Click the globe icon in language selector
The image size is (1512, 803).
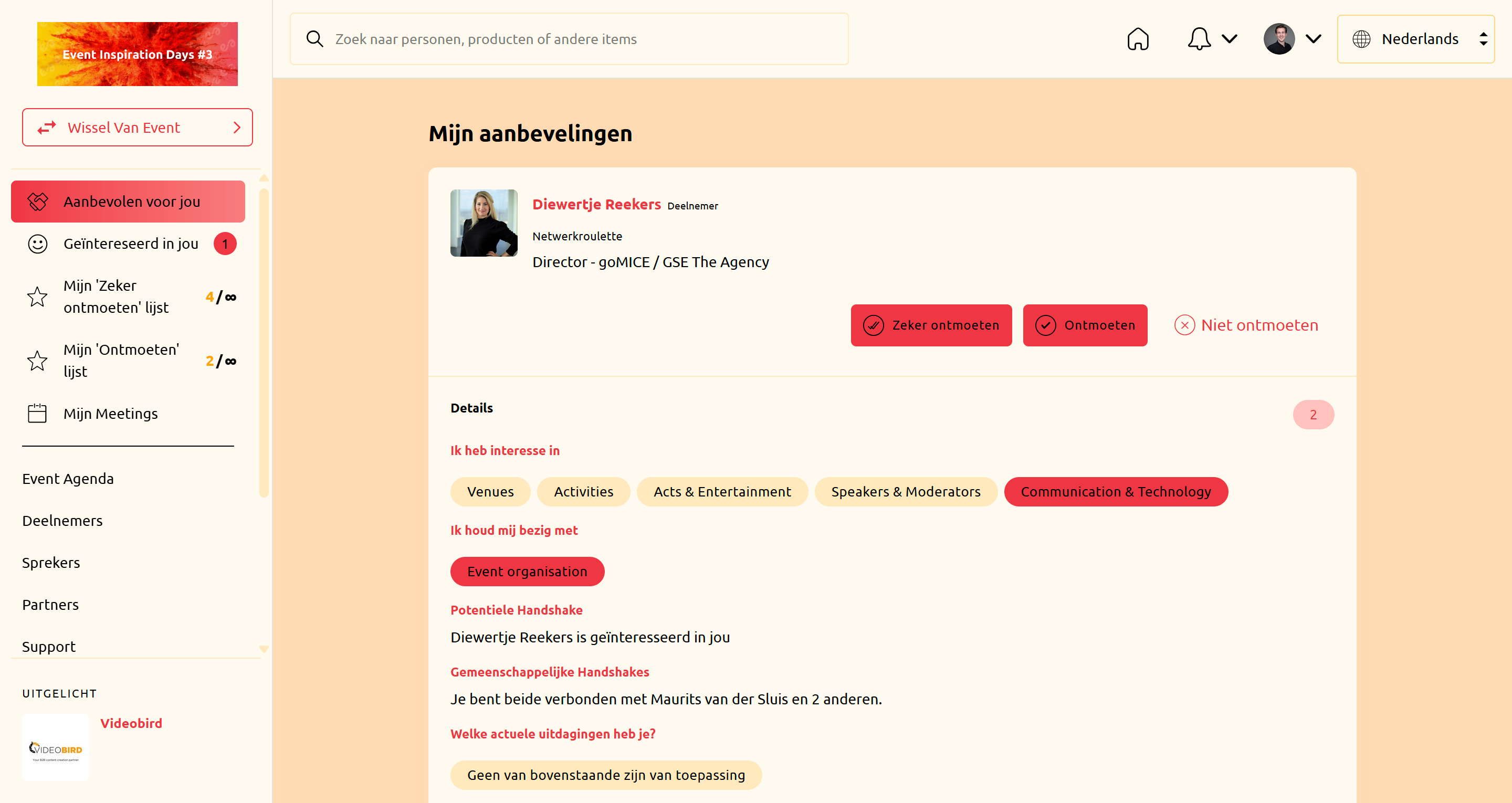pos(1361,39)
